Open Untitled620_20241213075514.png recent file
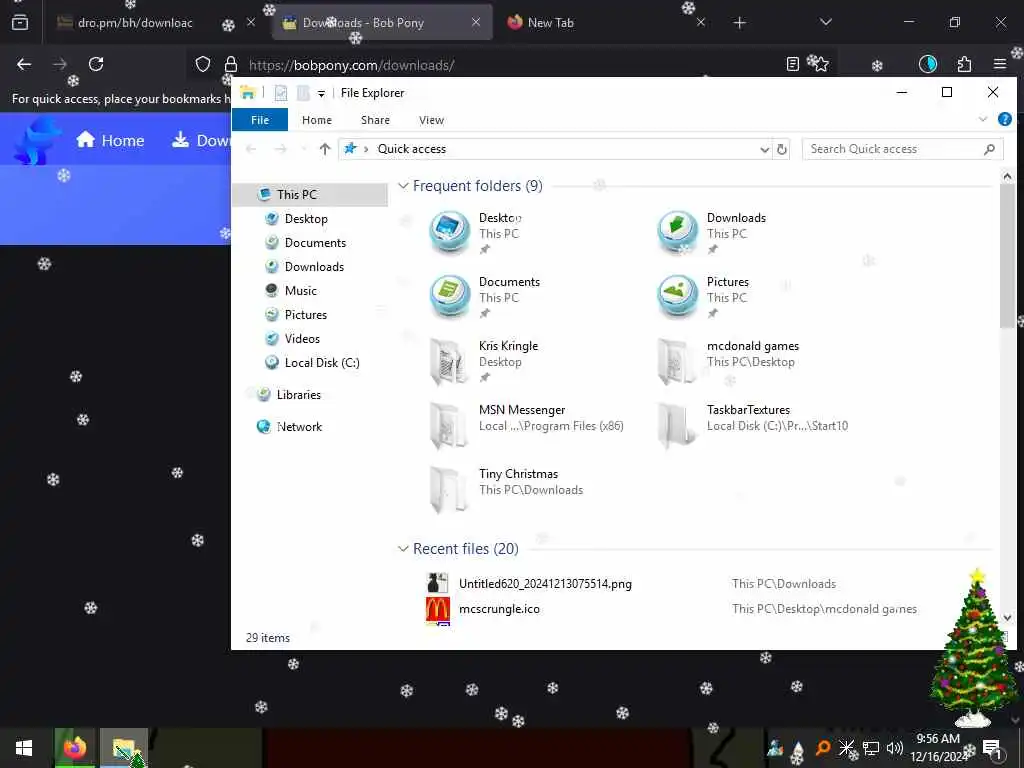1024x768 pixels. 545,584
